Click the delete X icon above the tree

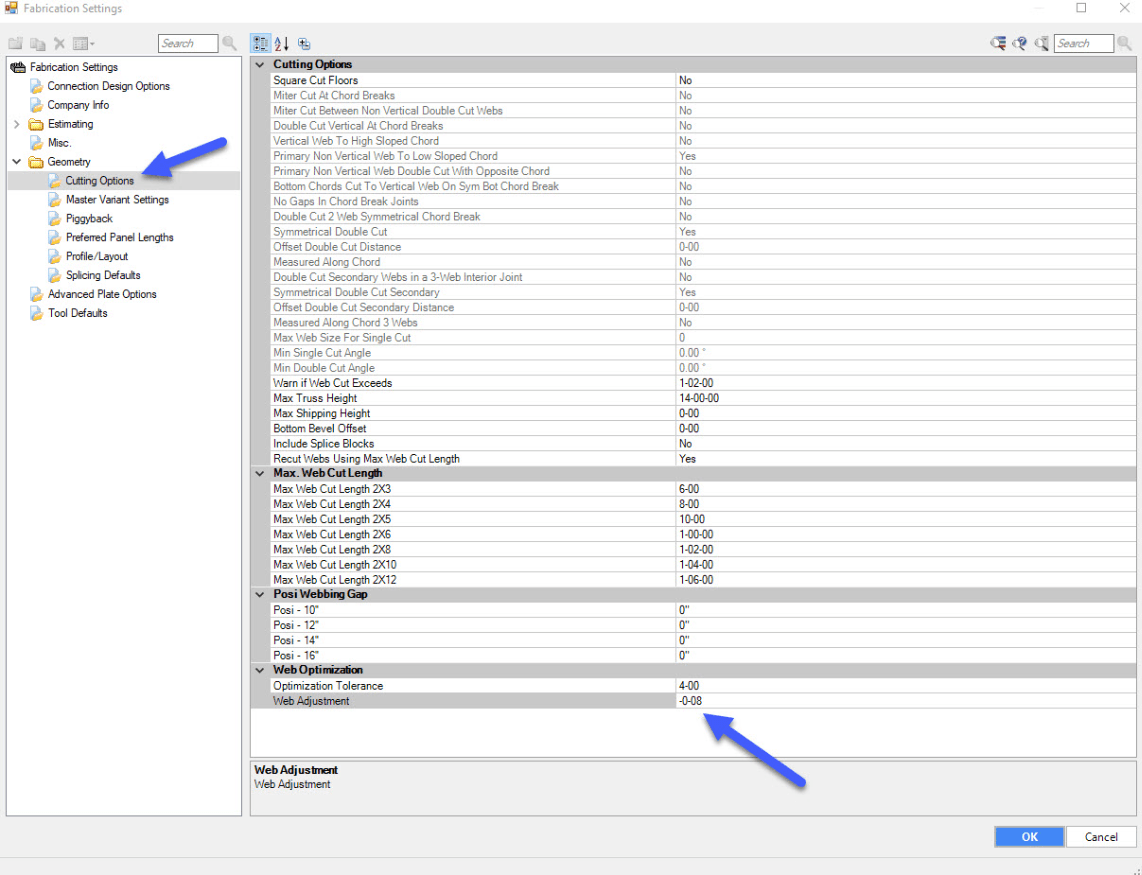tap(60, 44)
